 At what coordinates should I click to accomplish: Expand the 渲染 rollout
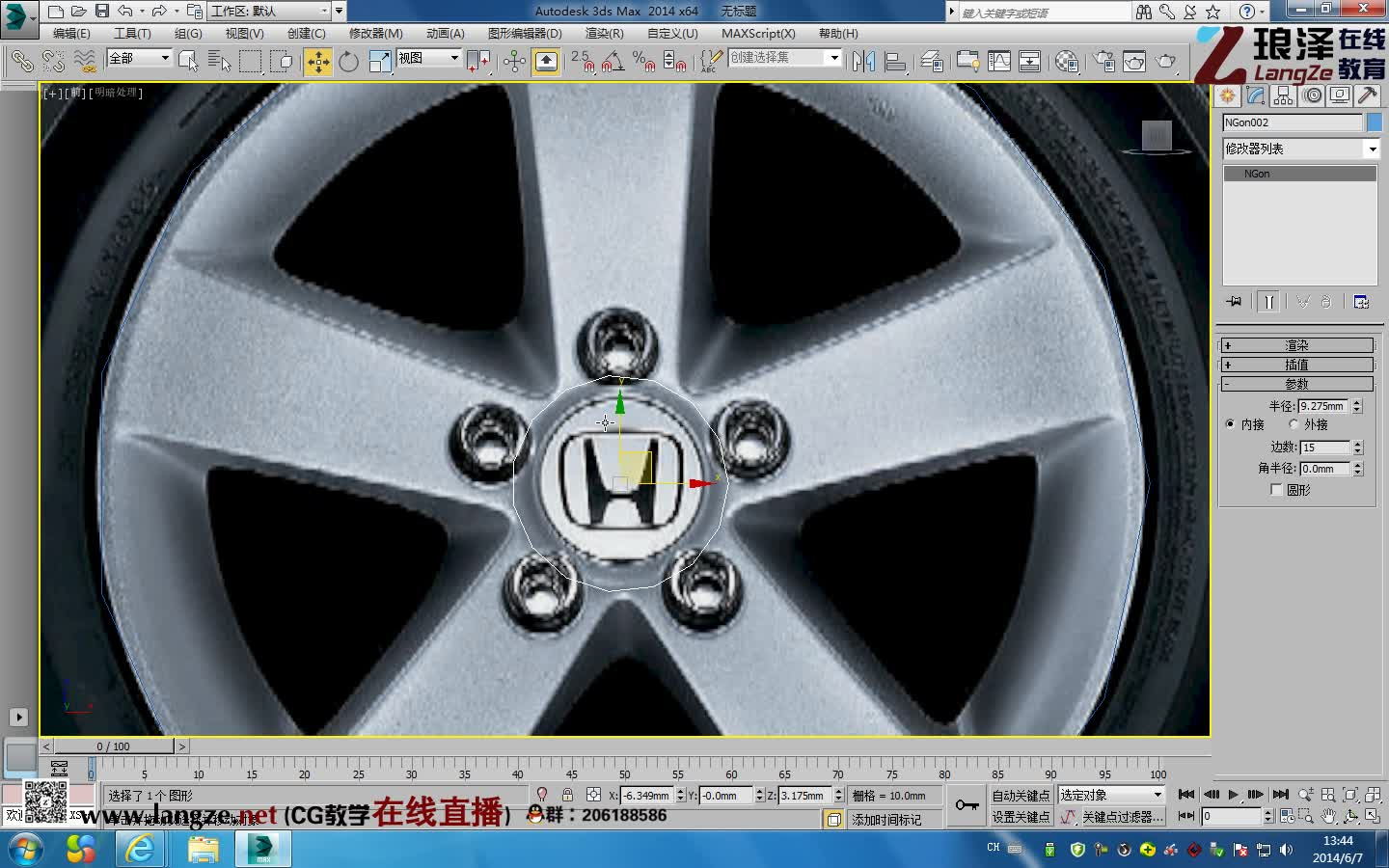pyautogui.click(x=1296, y=345)
